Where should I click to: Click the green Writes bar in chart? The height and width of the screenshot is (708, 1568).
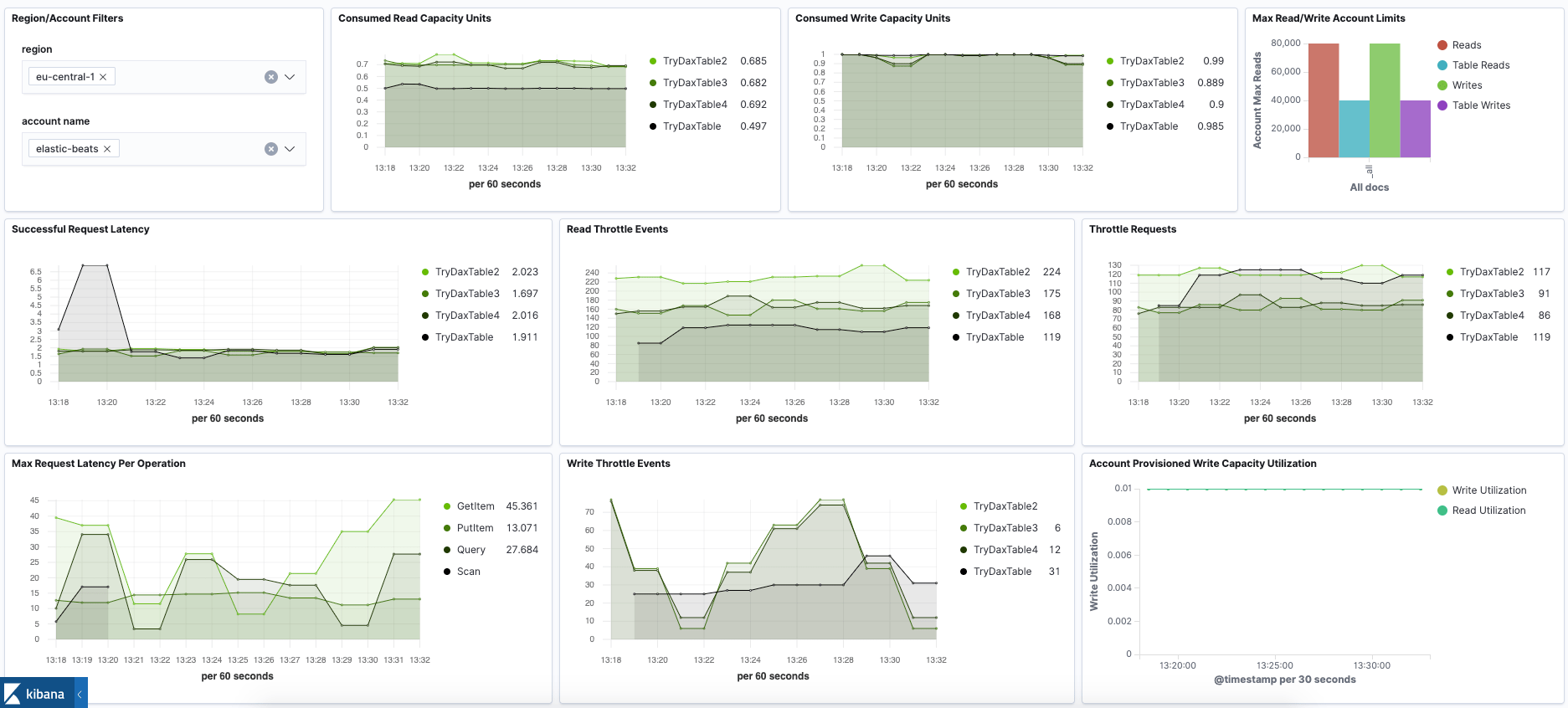click(1384, 100)
